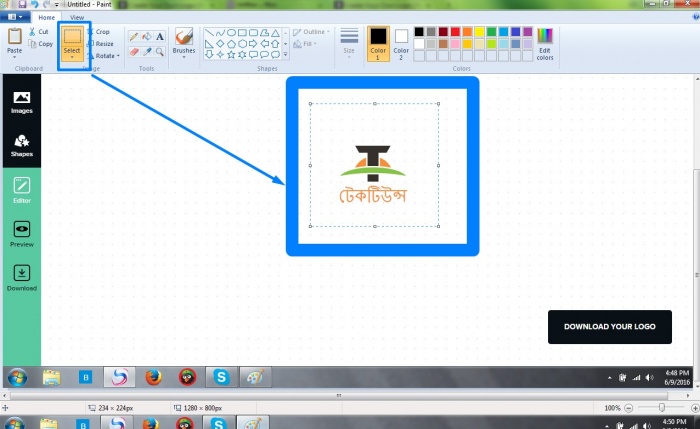
Task: Select the Eraser tool
Action: (x=133, y=52)
